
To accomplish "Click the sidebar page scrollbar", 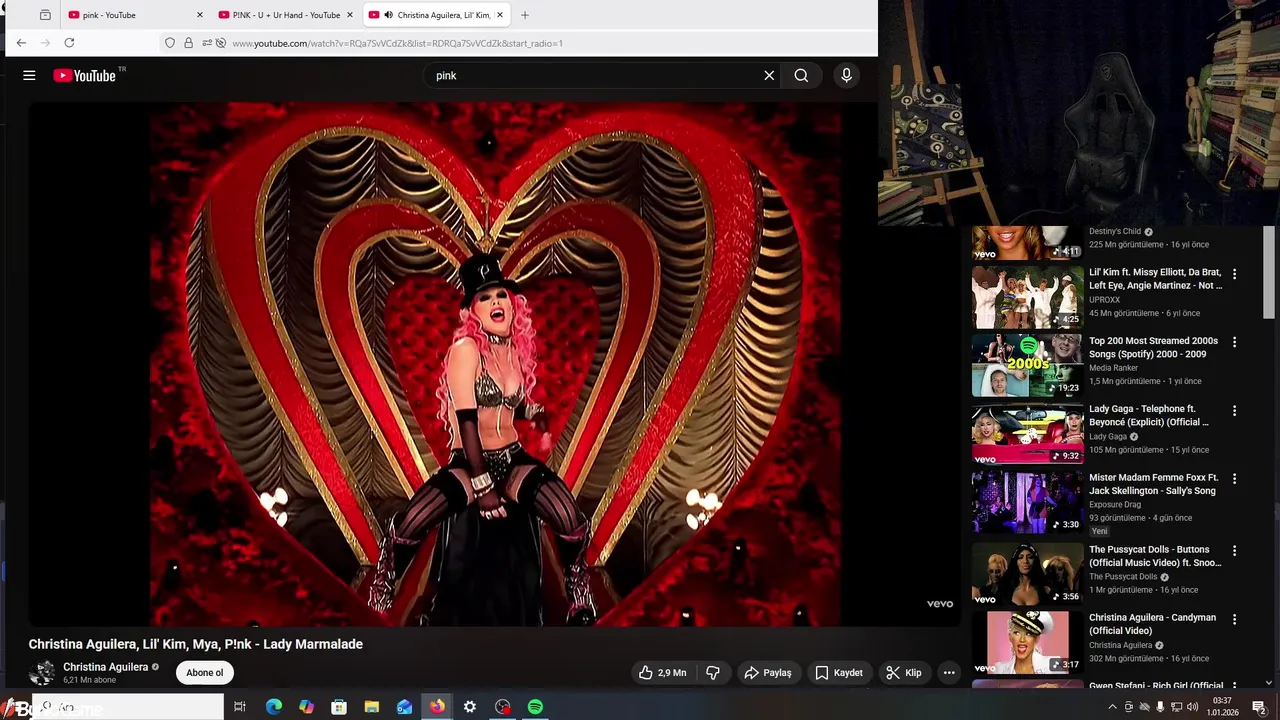I will pos(1269,272).
